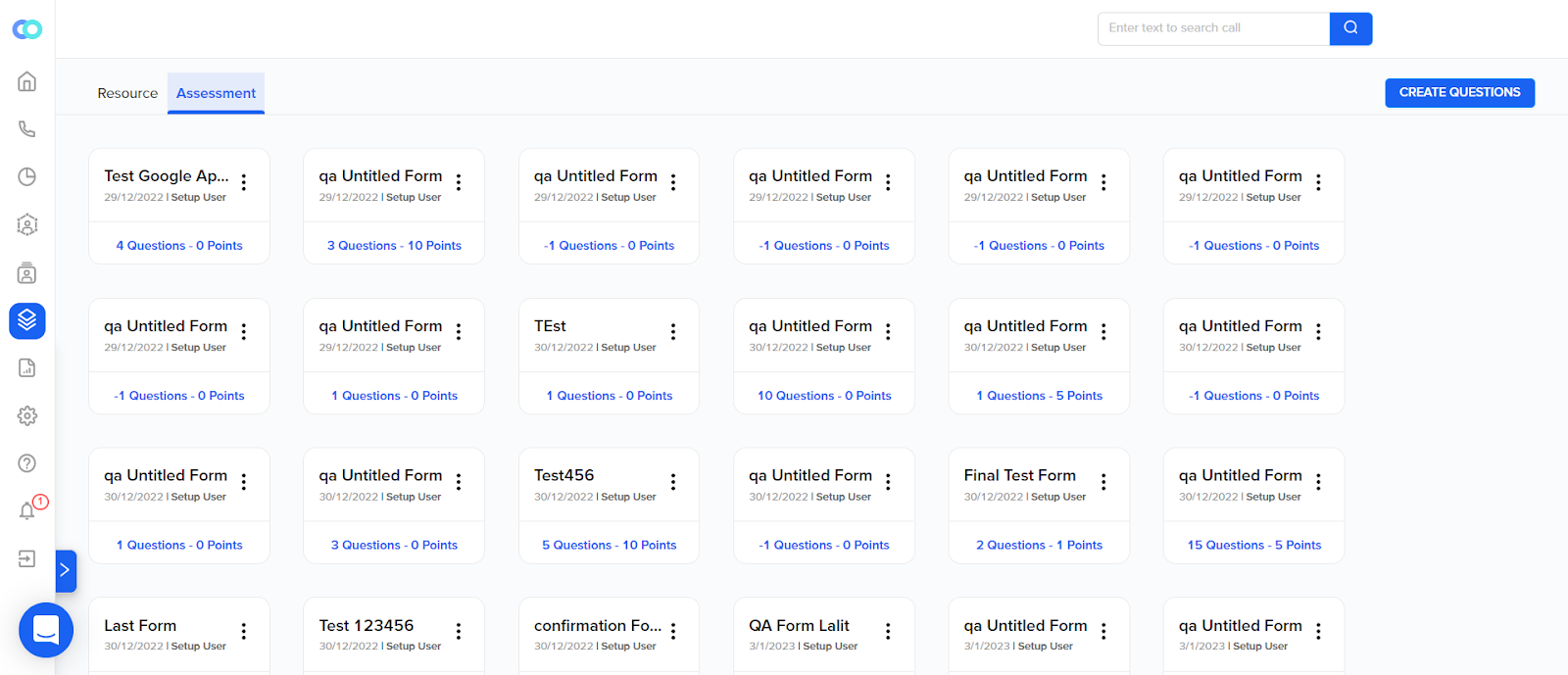Open three-dot menu on confirmation Fo... card

point(673,632)
